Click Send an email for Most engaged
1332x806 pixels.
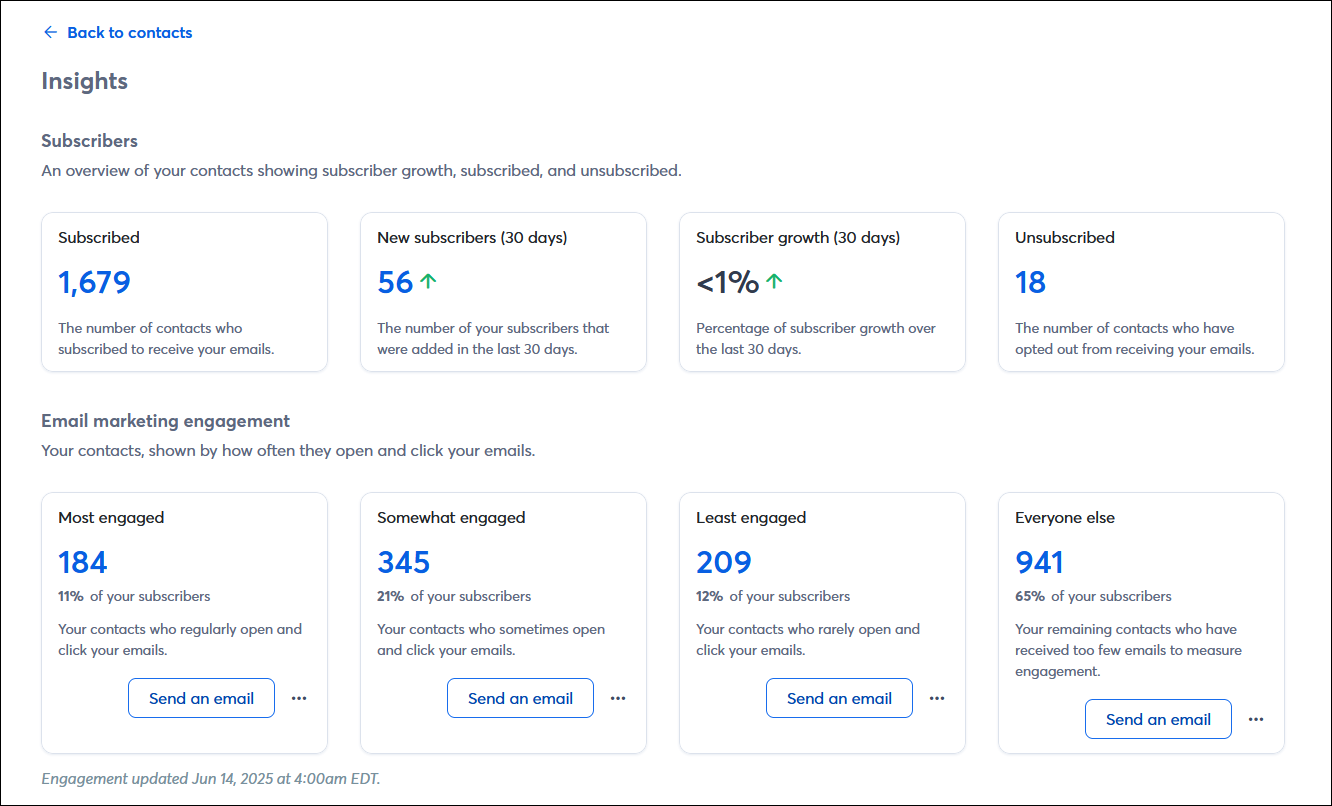201,697
